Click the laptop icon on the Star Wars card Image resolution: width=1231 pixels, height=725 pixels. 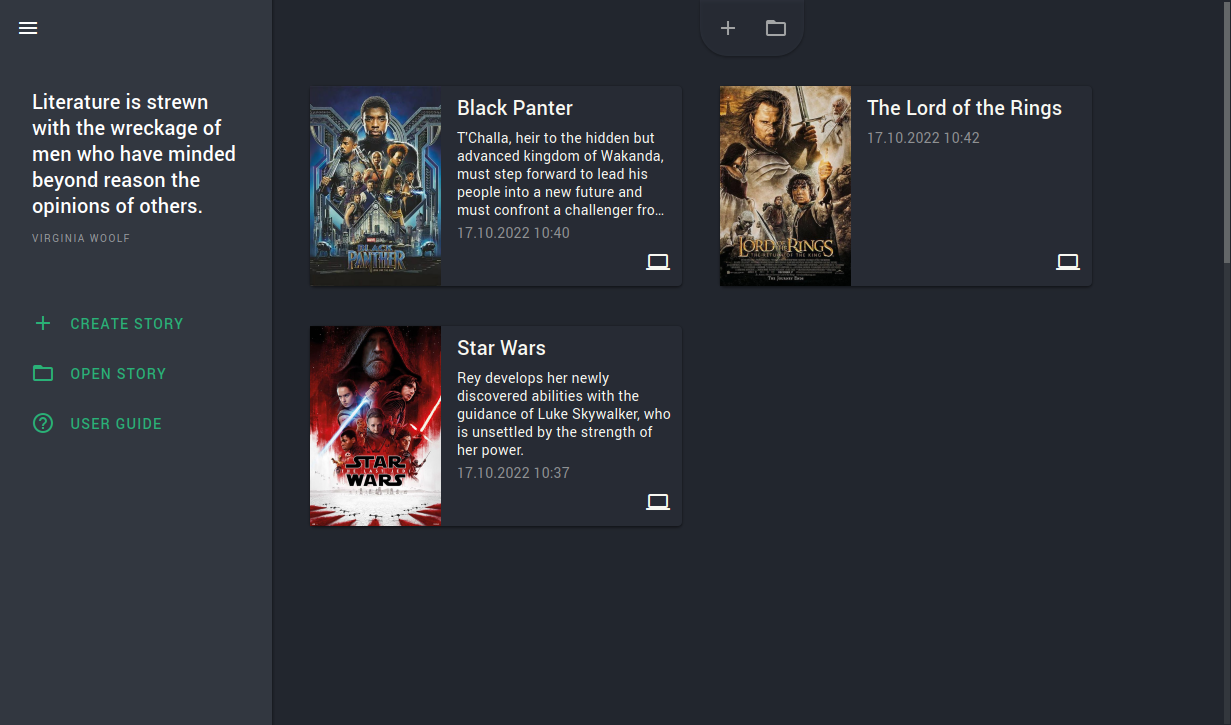click(658, 502)
